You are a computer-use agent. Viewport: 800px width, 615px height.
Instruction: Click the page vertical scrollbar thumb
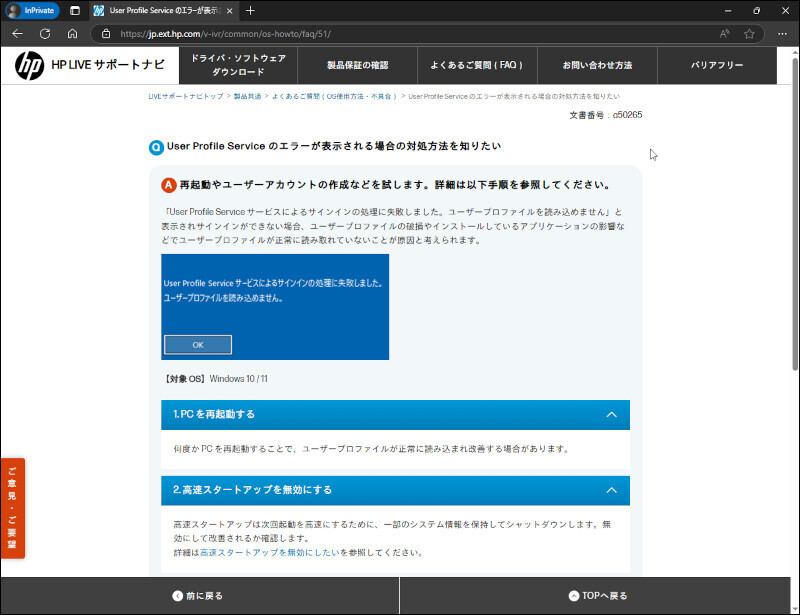[794, 214]
